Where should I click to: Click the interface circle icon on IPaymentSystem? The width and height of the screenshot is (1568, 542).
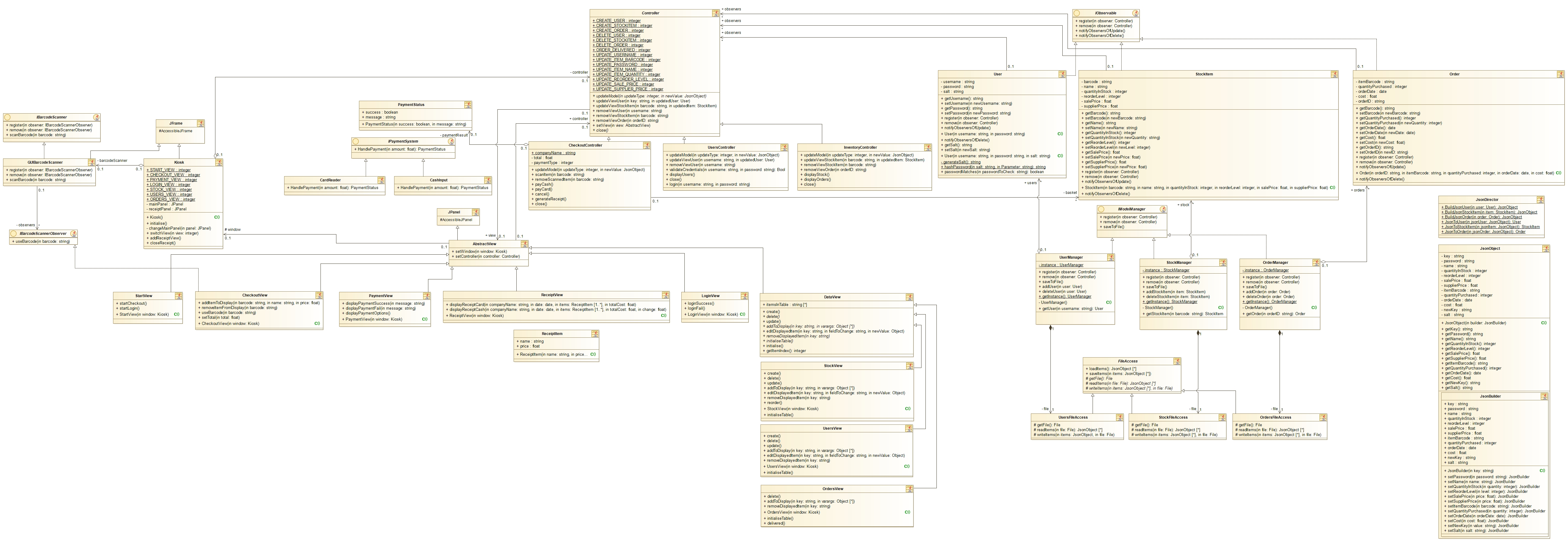click(356, 141)
